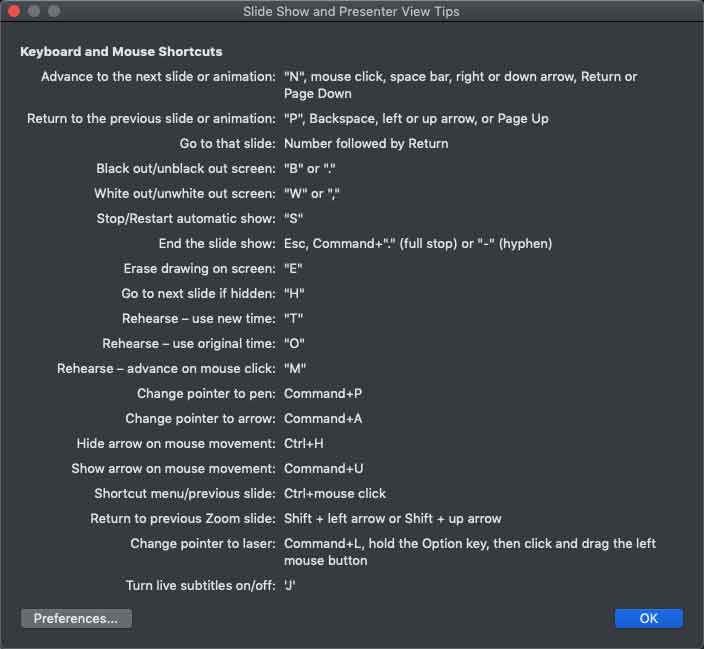Click the grey minimize window button
This screenshot has height=649, width=704.
click(34, 11)
